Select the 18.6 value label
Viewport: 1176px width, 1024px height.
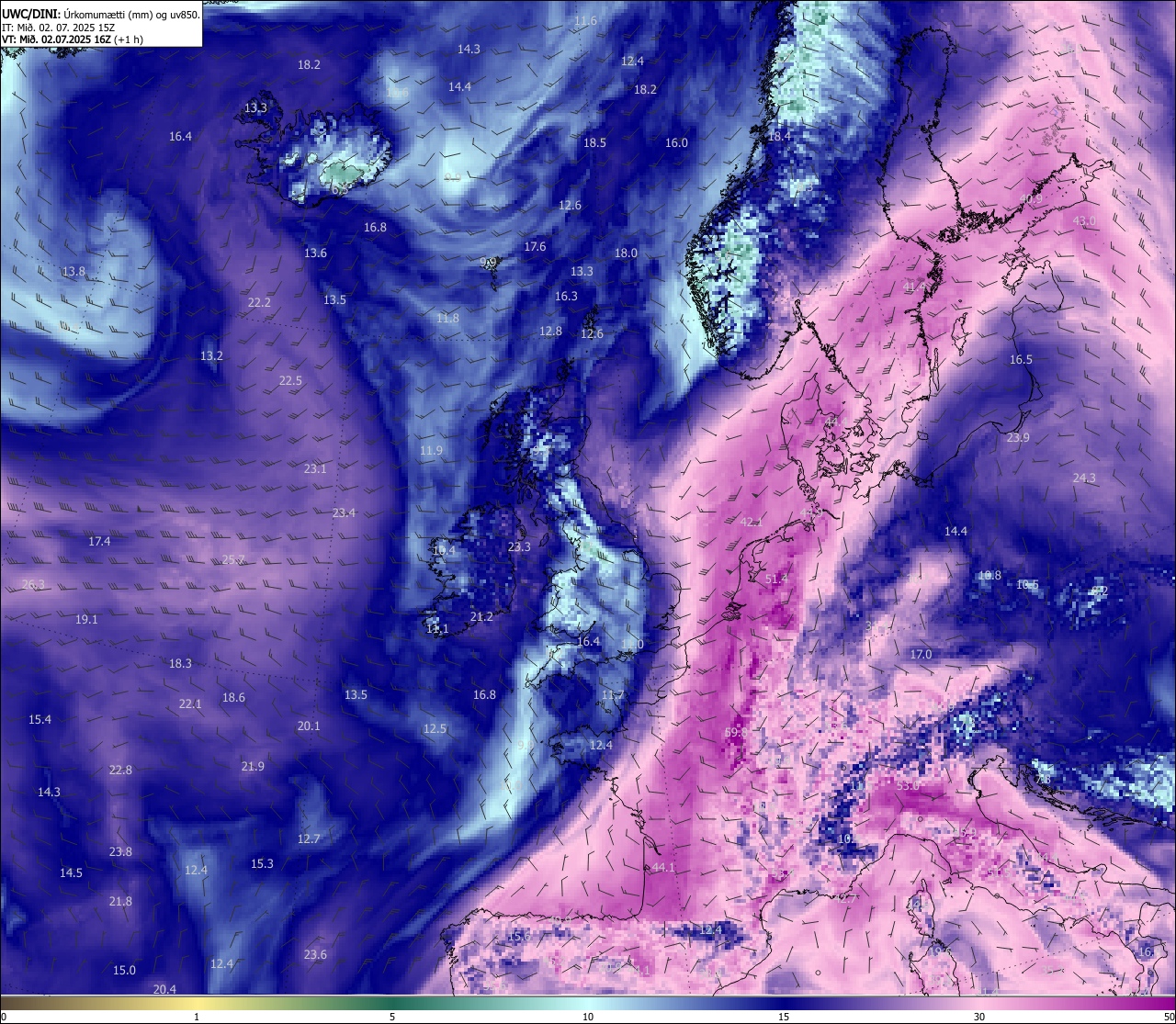pyautogui.click(x=233, y=697)
